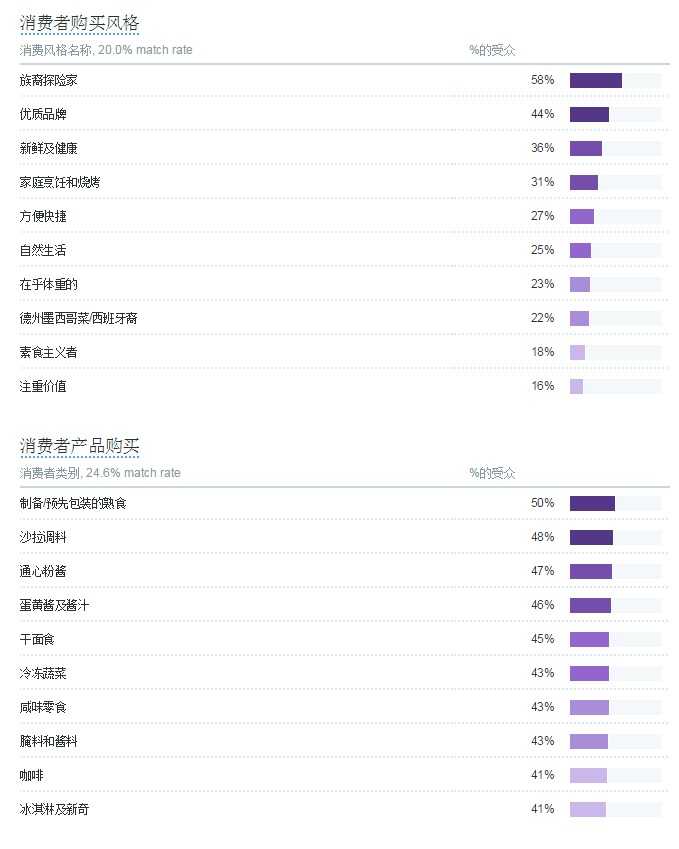679x849 pixels.
Task: Click the 蛋黄酱及酱汁 row label
Action: [54, 605]
